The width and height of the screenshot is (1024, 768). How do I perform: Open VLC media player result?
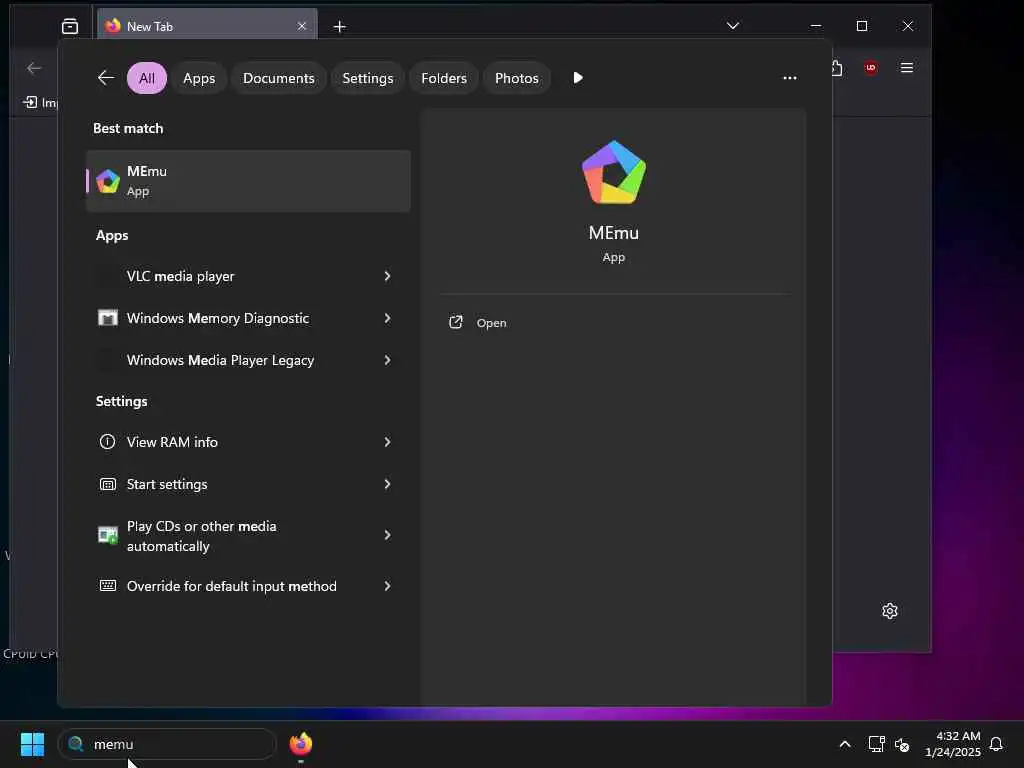248,276
